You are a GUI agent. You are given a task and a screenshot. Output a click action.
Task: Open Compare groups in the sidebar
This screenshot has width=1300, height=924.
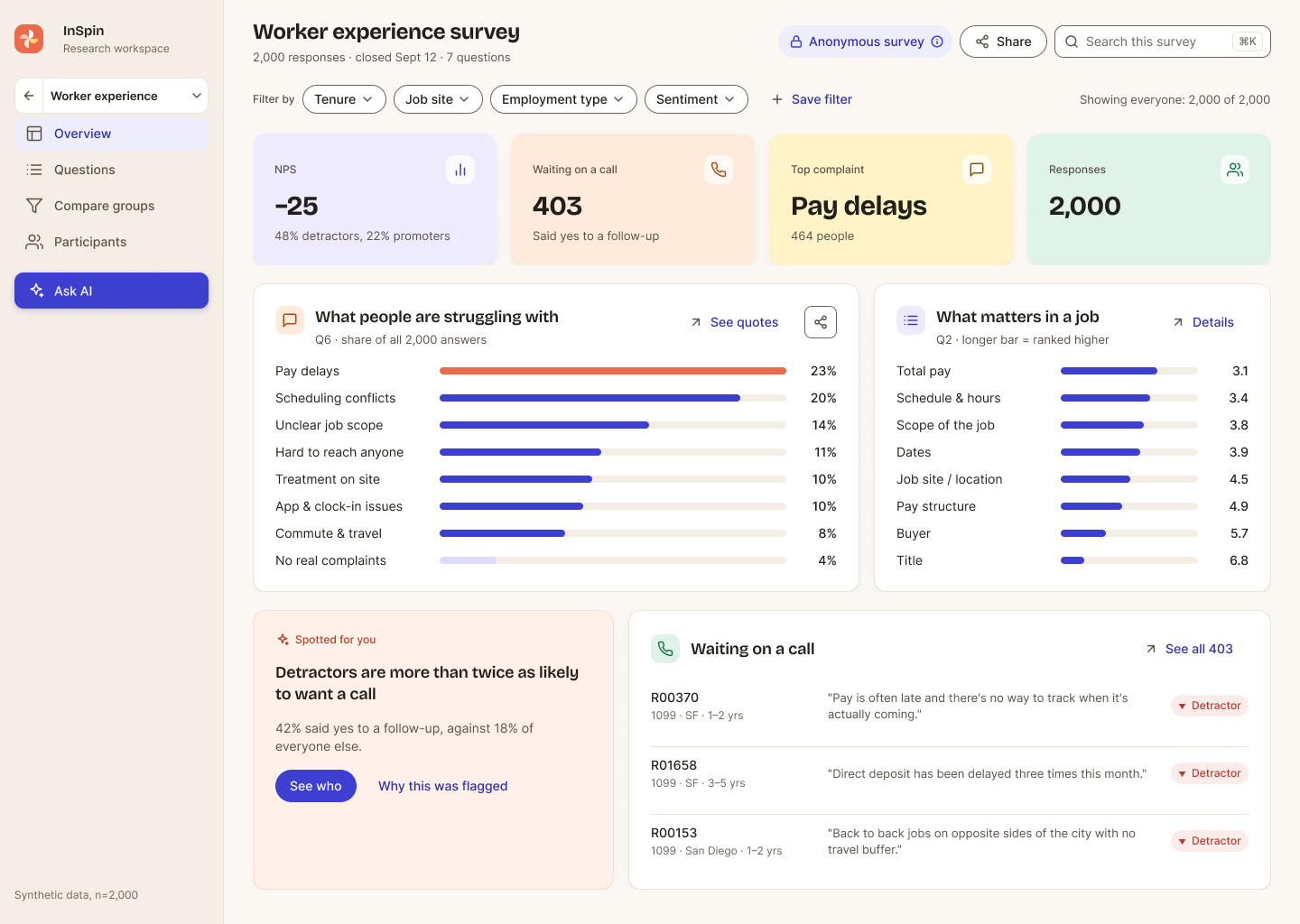[x=112, y=206]
